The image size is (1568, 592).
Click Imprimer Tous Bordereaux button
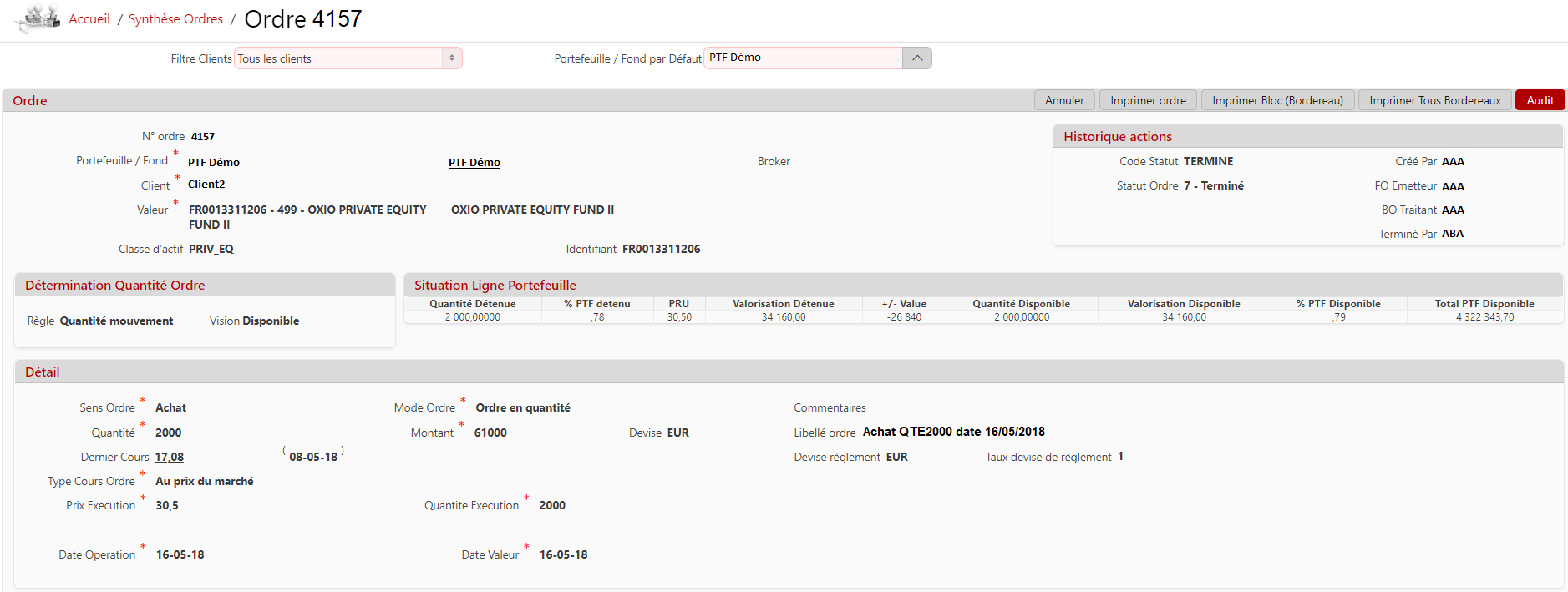coord(1434,100)
